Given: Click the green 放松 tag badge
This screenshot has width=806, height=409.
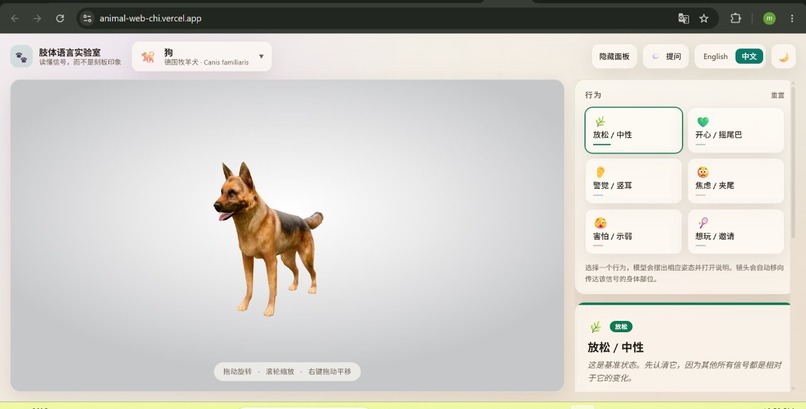Looking at the screenshot, I should [621, 327].
